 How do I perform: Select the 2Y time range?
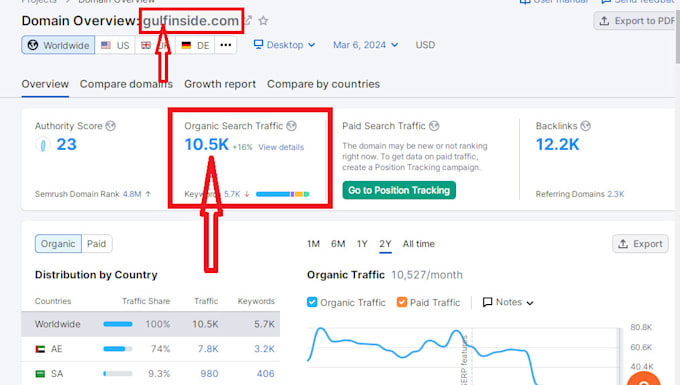385,244
